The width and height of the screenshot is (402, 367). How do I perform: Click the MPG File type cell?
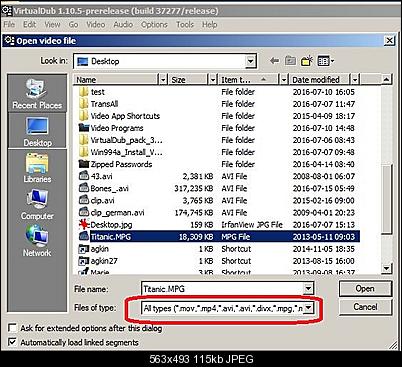(236, 237)
